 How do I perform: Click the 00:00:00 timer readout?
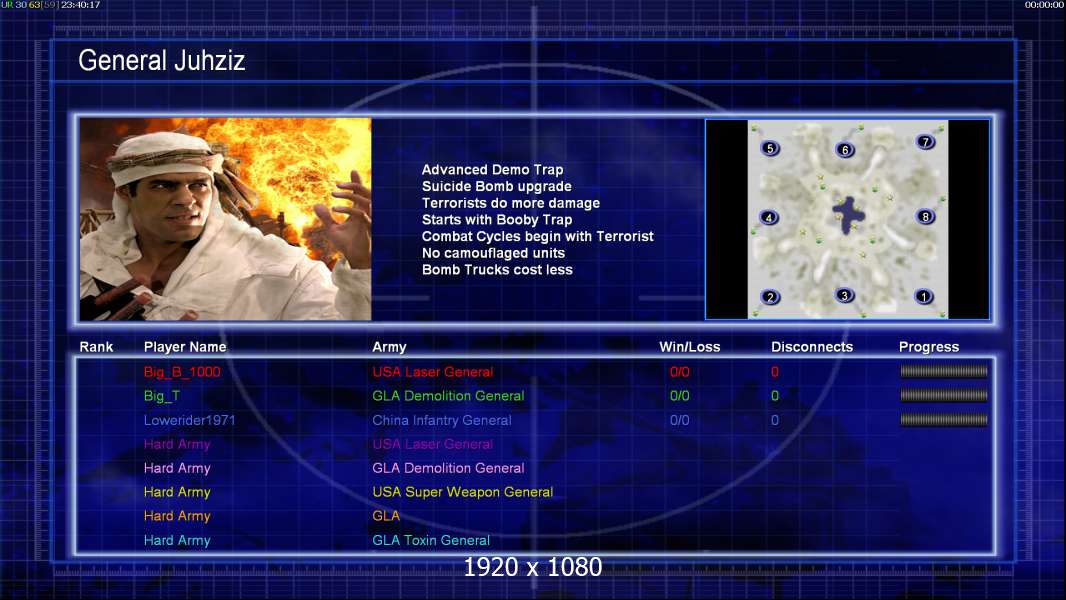1044,5
